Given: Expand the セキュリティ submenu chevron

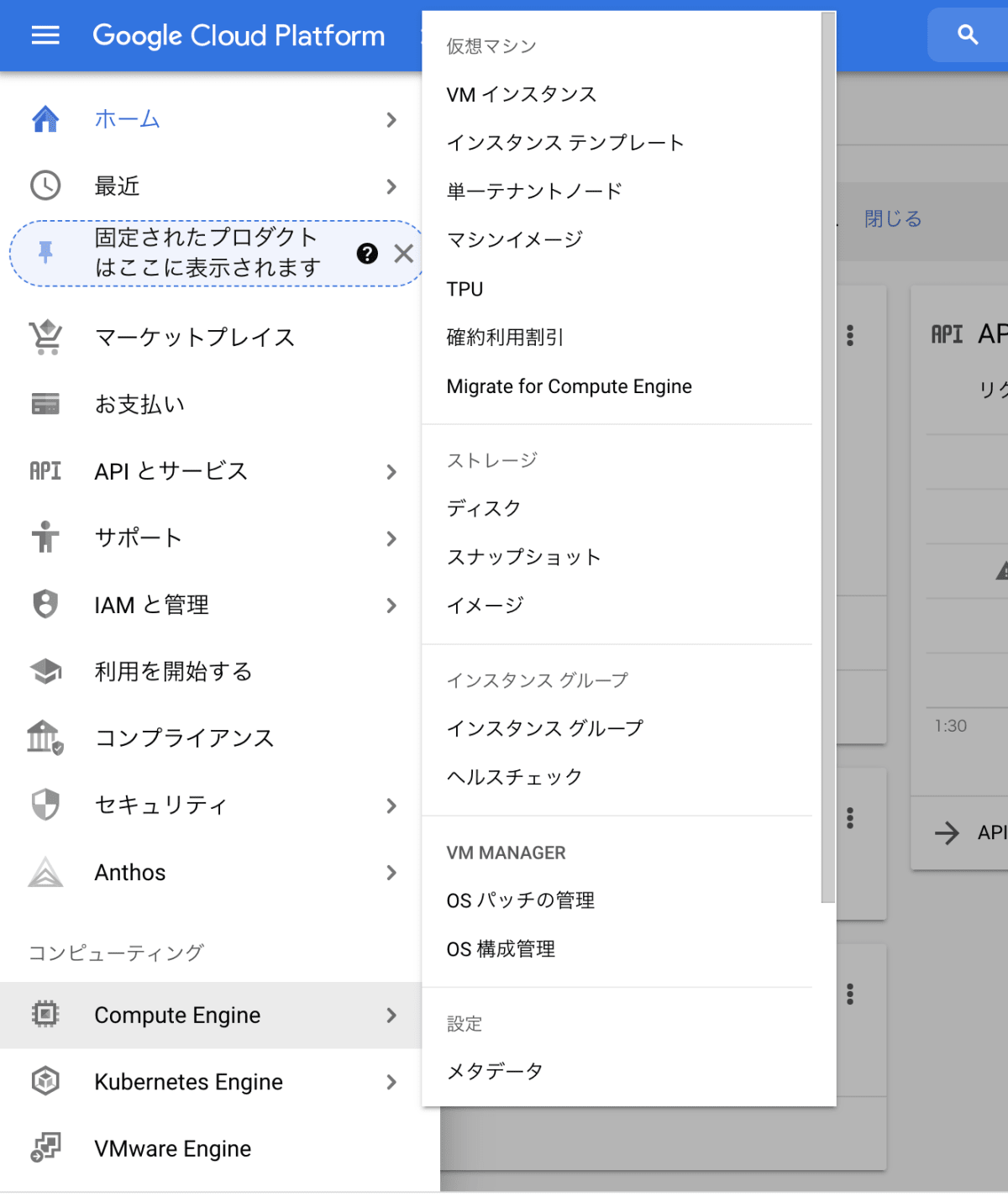Looking at the screenshot, I should (x=391, y=806).
